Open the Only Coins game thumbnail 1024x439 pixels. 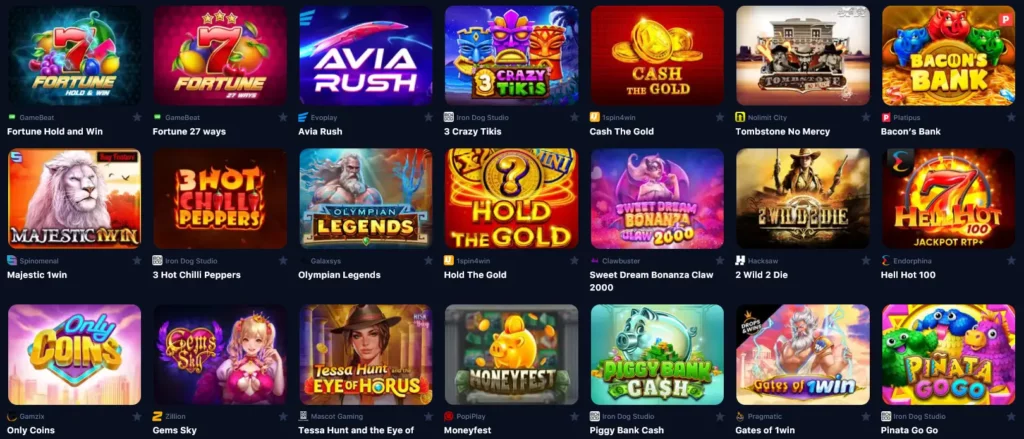coord(74,355)
